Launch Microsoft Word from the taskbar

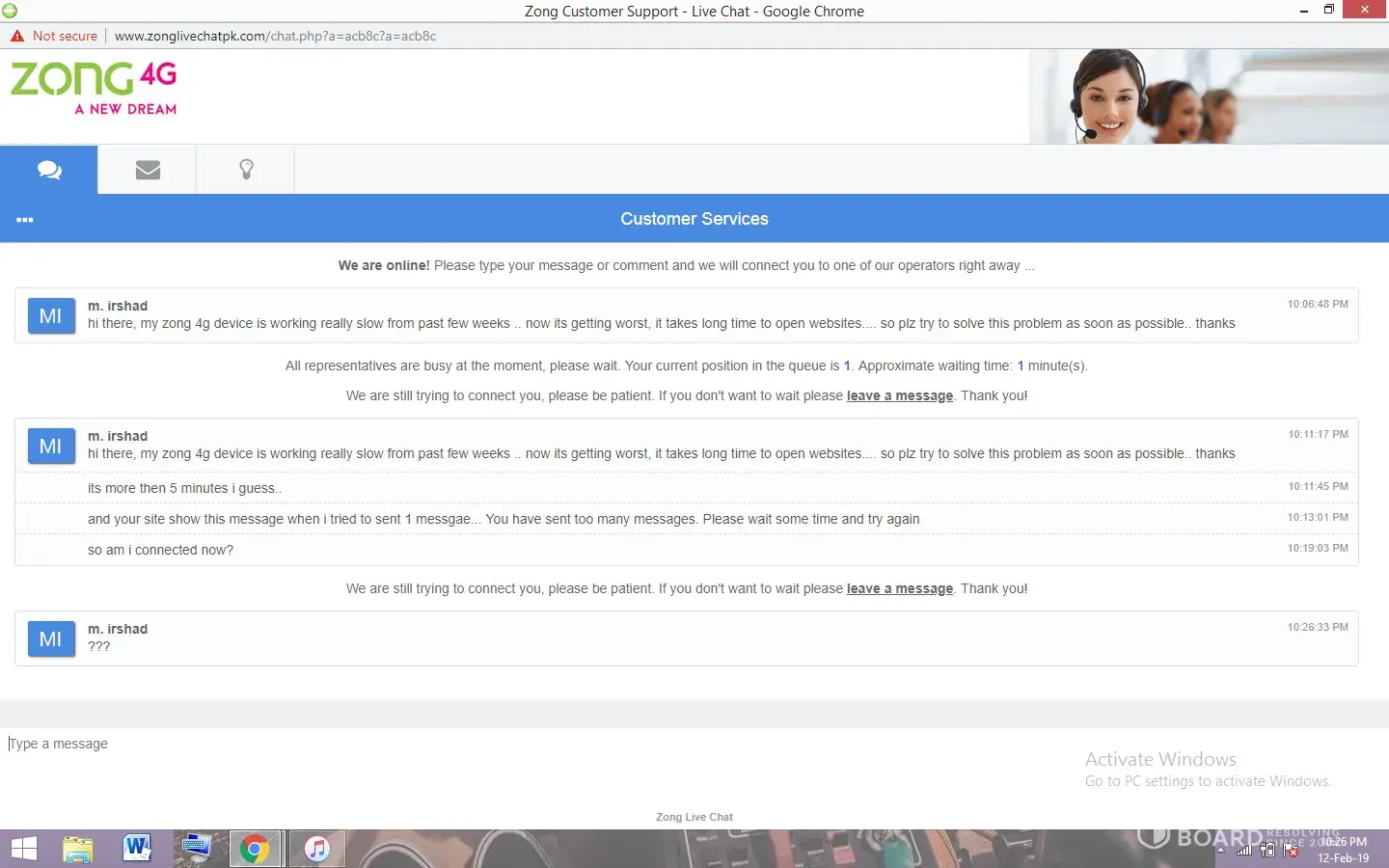pyautogui.click(x=137, y=849)
